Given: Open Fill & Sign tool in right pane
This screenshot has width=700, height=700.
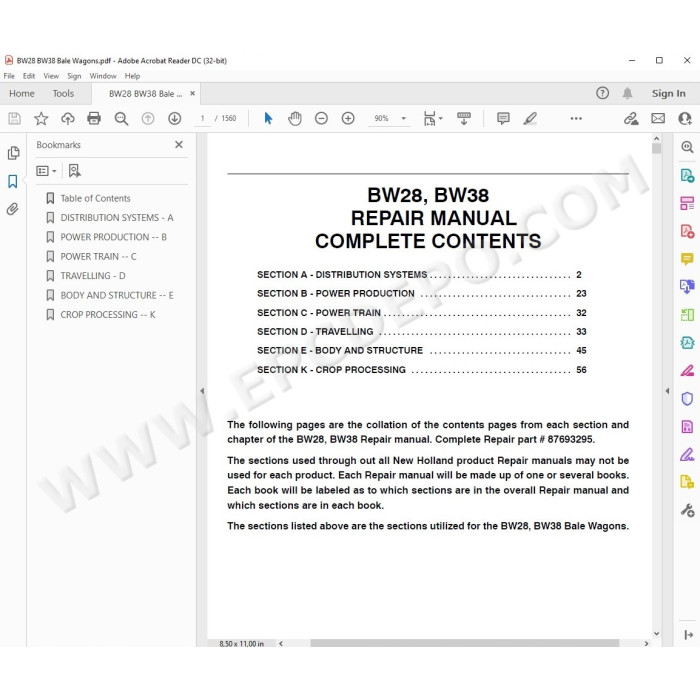Looking at the screenshot, I should click(x=687, y=454).
